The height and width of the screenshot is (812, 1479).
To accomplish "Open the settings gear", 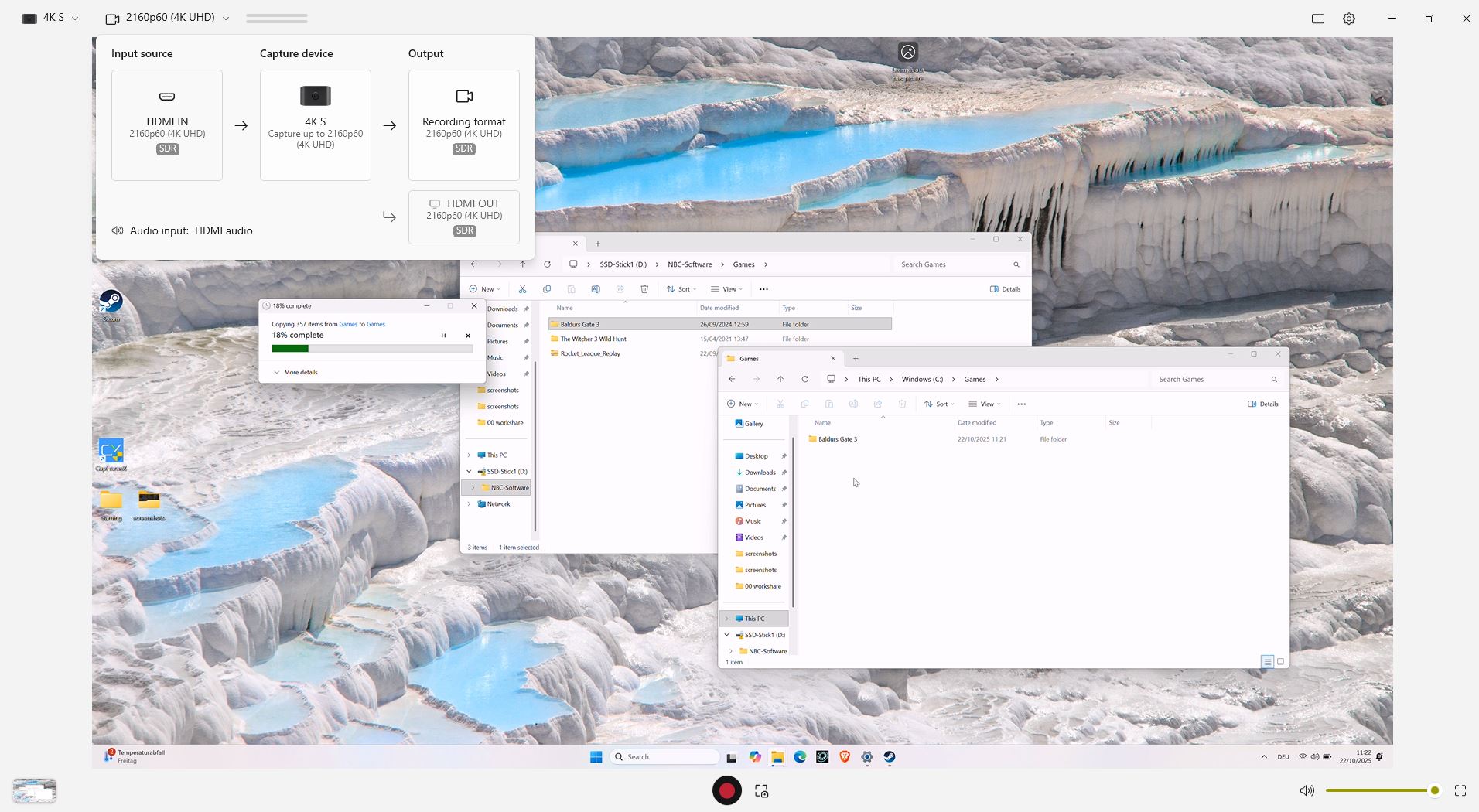I will tap(1349, 19).
